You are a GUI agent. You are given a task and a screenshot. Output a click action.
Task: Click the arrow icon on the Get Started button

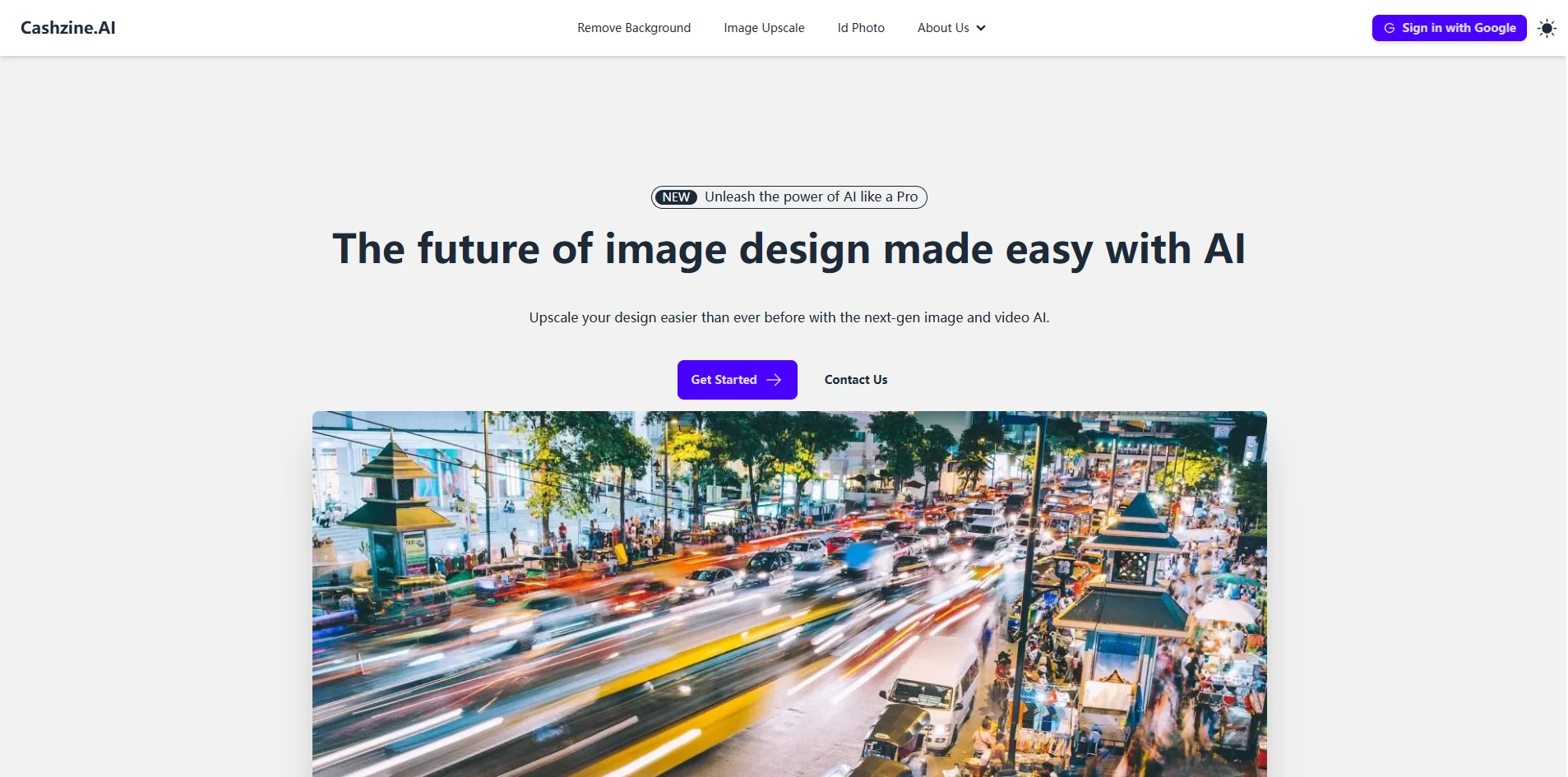[773, 379]
